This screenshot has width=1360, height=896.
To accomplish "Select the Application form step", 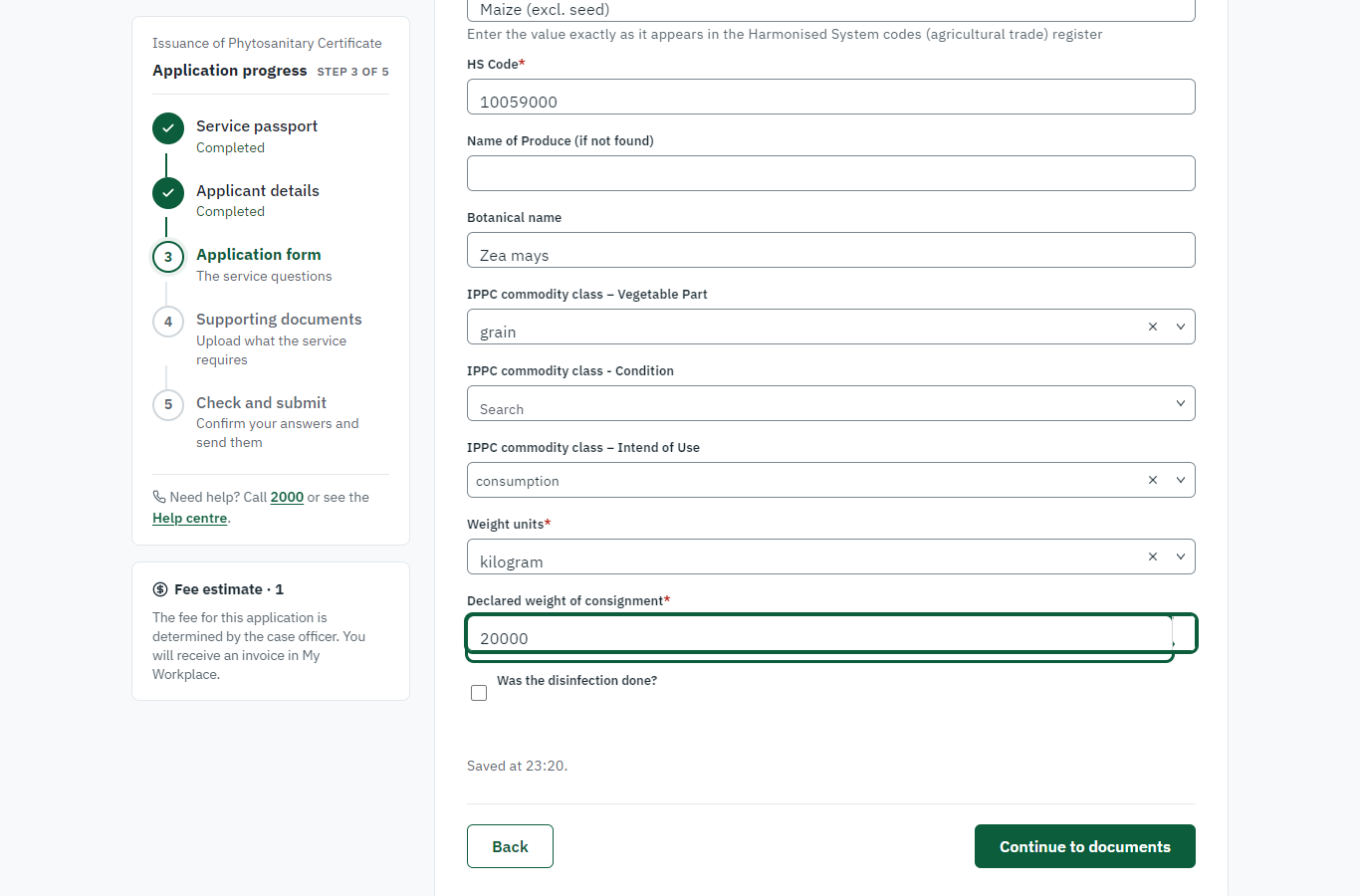I will click(259, 255).
